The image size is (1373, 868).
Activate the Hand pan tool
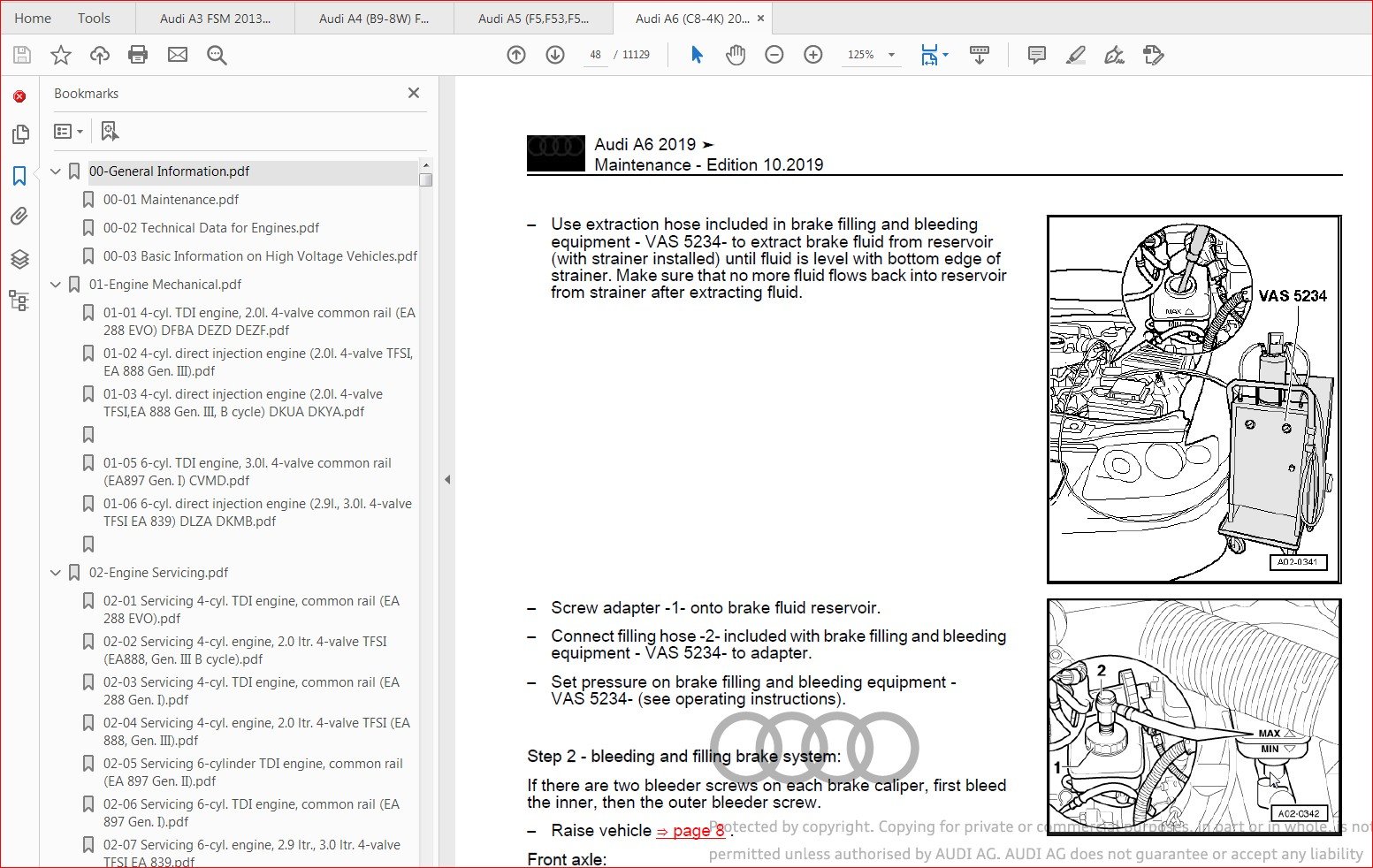click(736, 55)
